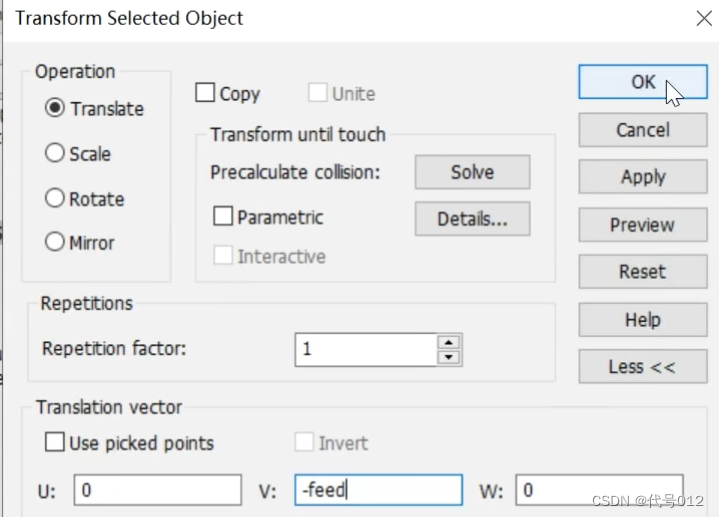This screenshot has width=719, height=517.
Task: Click the Preview button
Action: pos(642,225)
